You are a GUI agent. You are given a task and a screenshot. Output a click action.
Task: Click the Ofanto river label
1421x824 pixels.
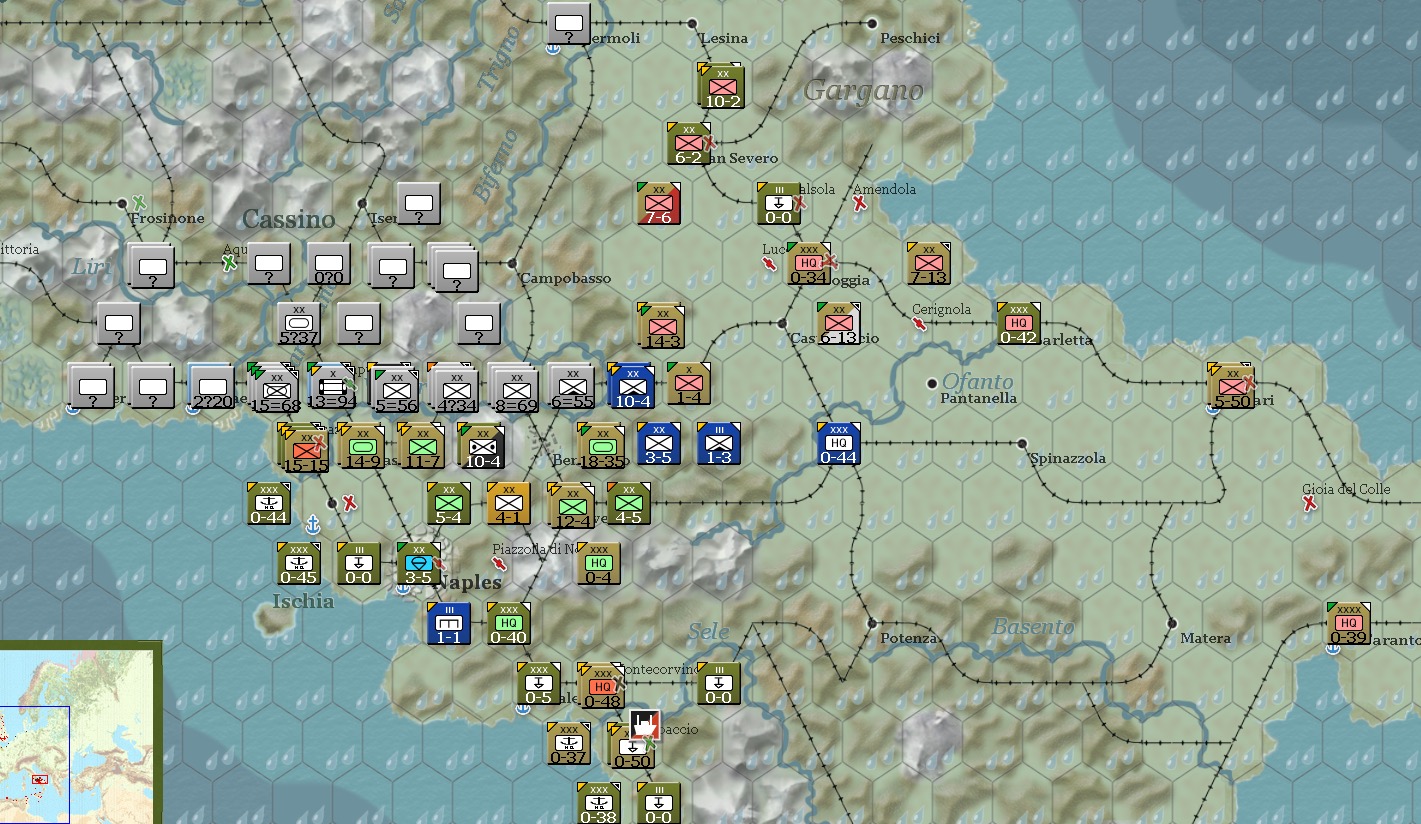(977, 381)
